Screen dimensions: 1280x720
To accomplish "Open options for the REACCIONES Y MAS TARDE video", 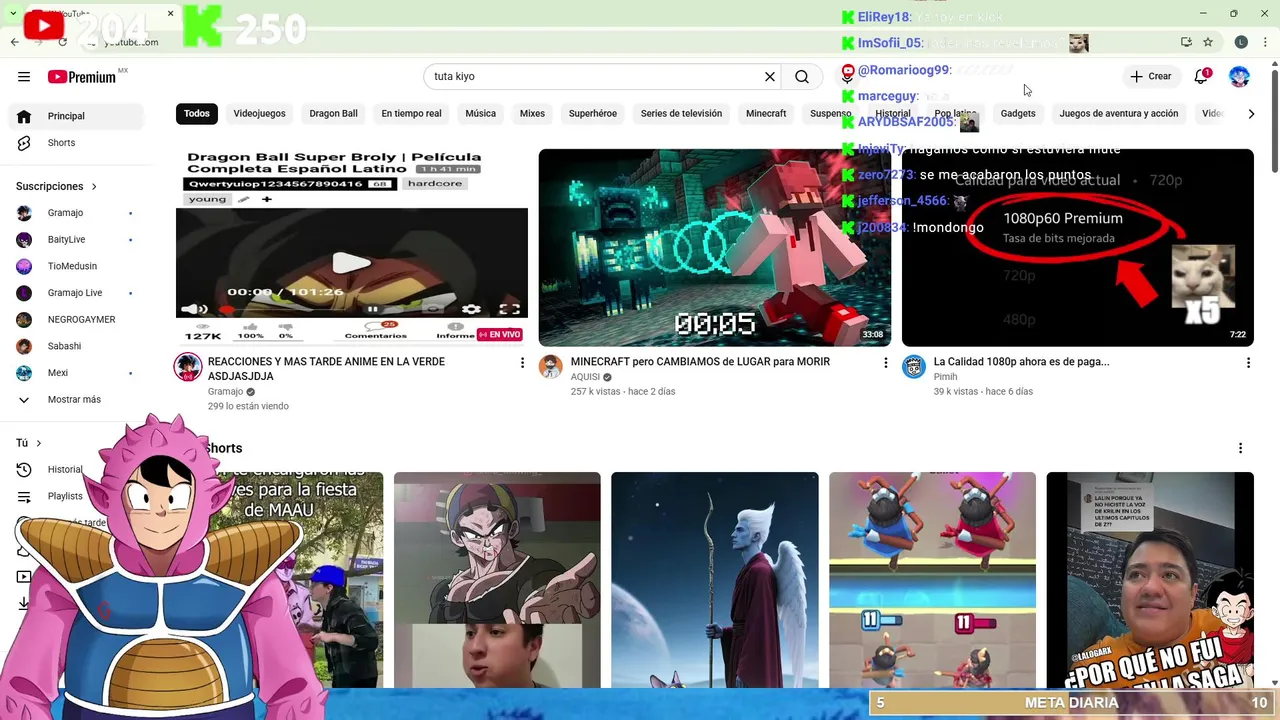I will click(x=522, y=363).
